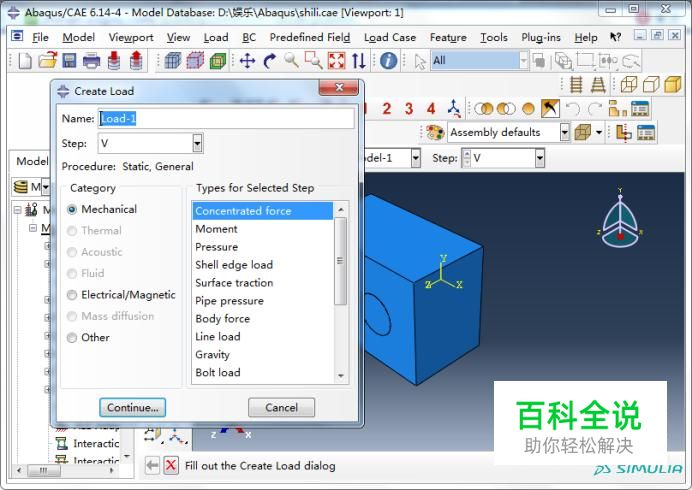Image resolution: width=692 pixels, height=490 pixels.
Task: Open the context bar Step dropdown
Action: click(x=539, y=158)
